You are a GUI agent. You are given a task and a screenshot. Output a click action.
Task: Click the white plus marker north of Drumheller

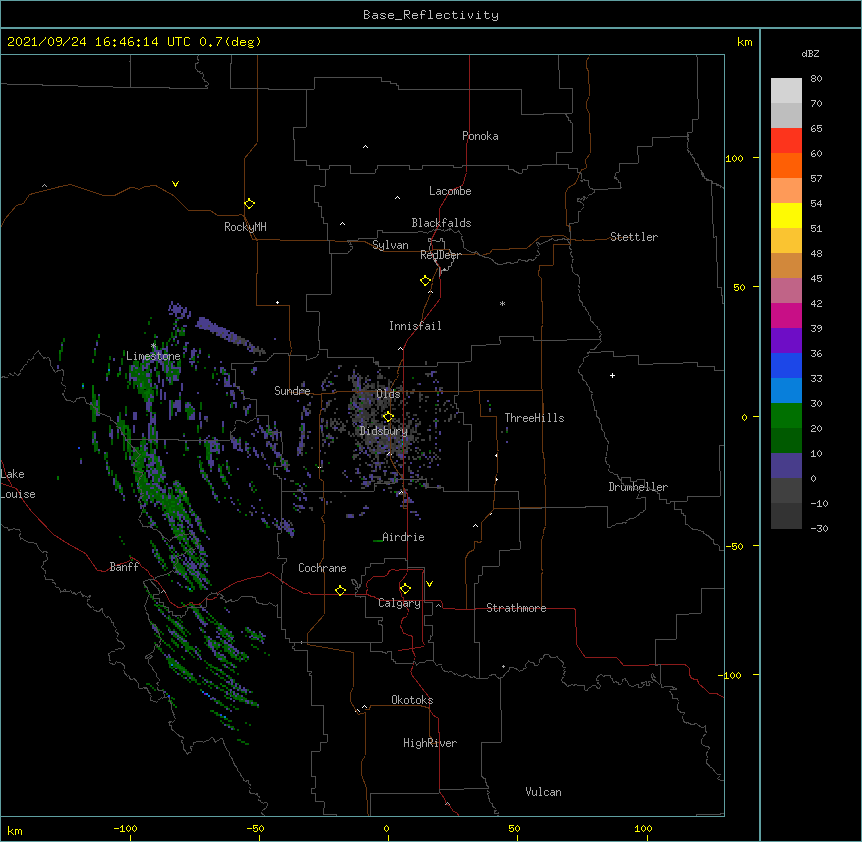612,375
